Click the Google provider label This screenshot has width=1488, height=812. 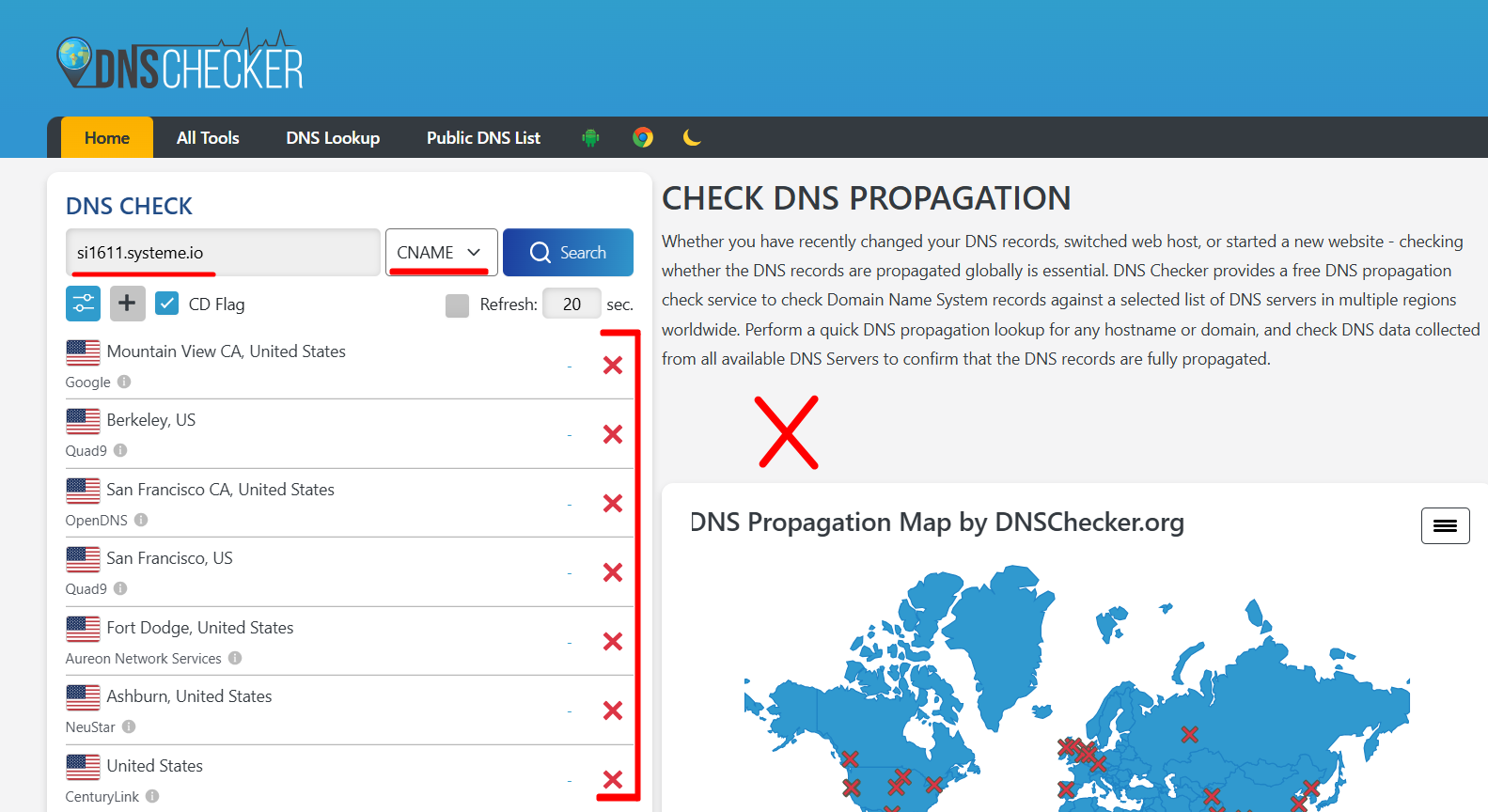(87, 383)
